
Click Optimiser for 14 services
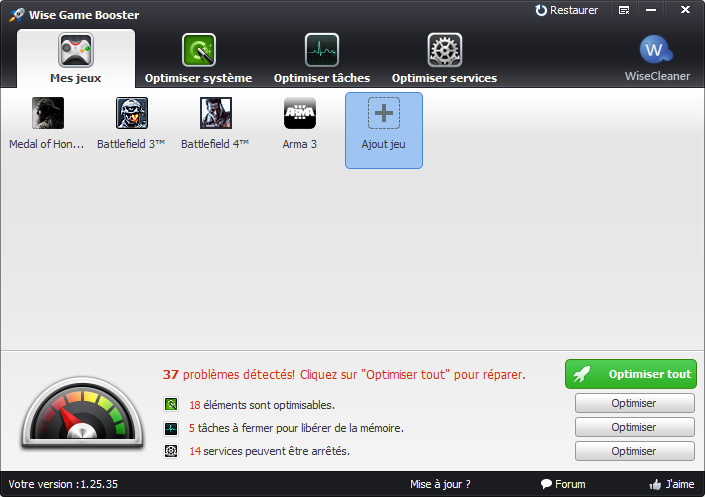click(x=634, y=451)
